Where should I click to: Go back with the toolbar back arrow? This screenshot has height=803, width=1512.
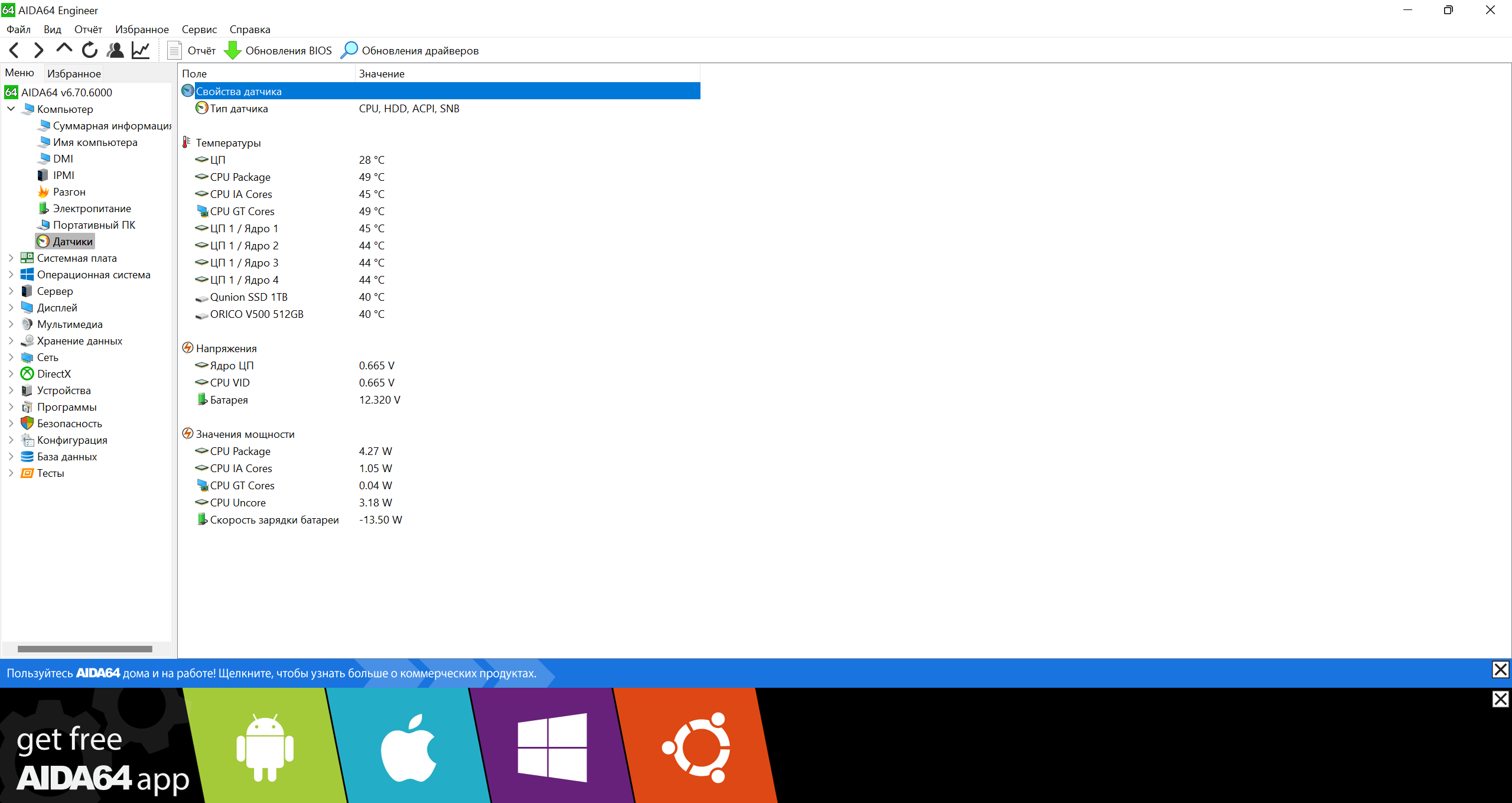pyautogui.click(x=14, y=50)
